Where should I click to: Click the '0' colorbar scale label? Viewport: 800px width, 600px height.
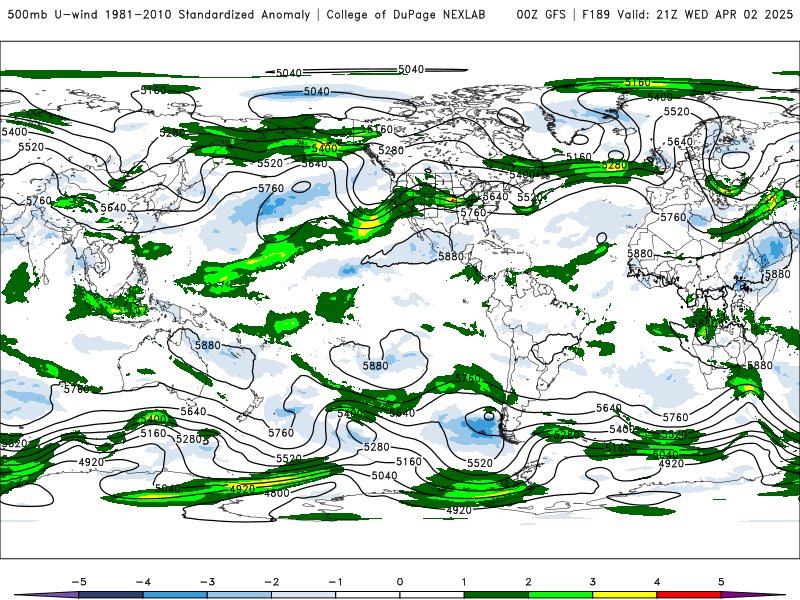(400, 582)
